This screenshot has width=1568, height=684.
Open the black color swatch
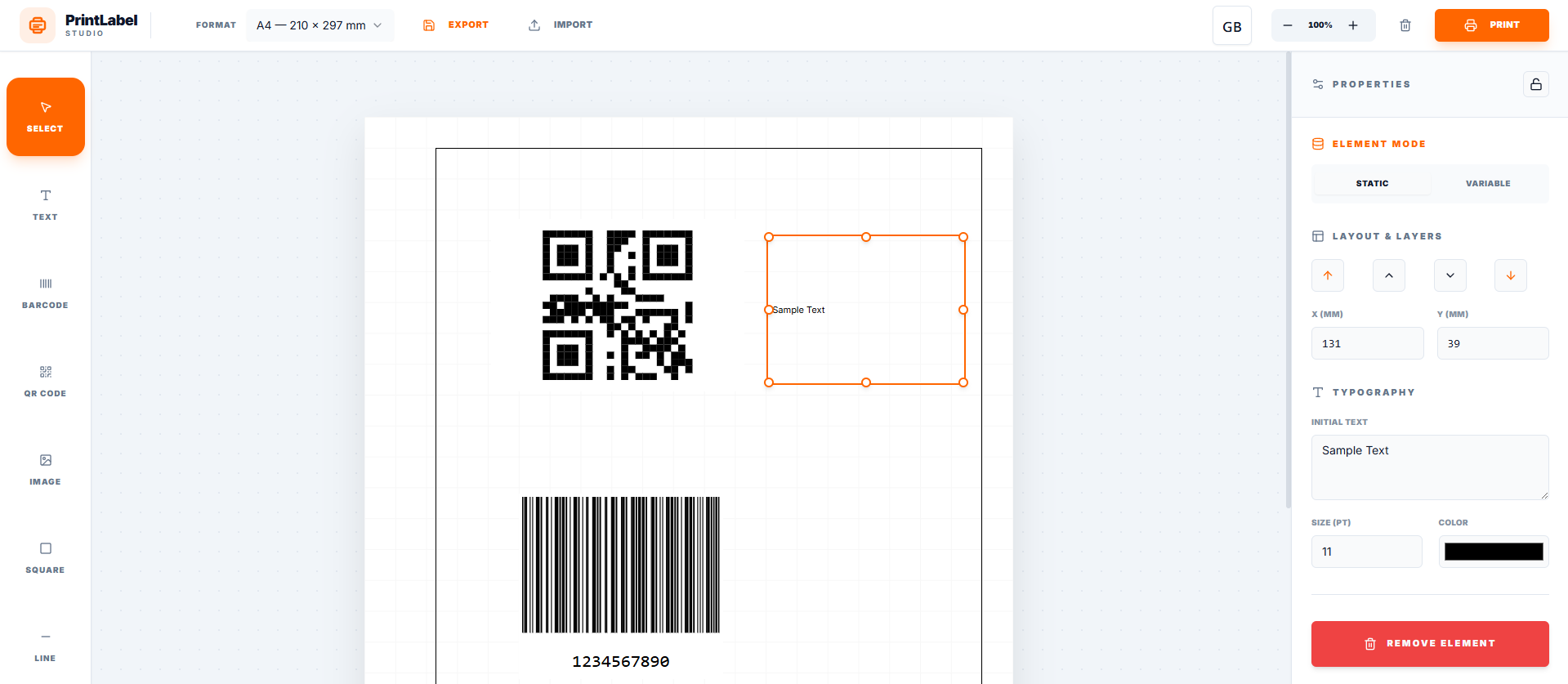(1494, 552)
